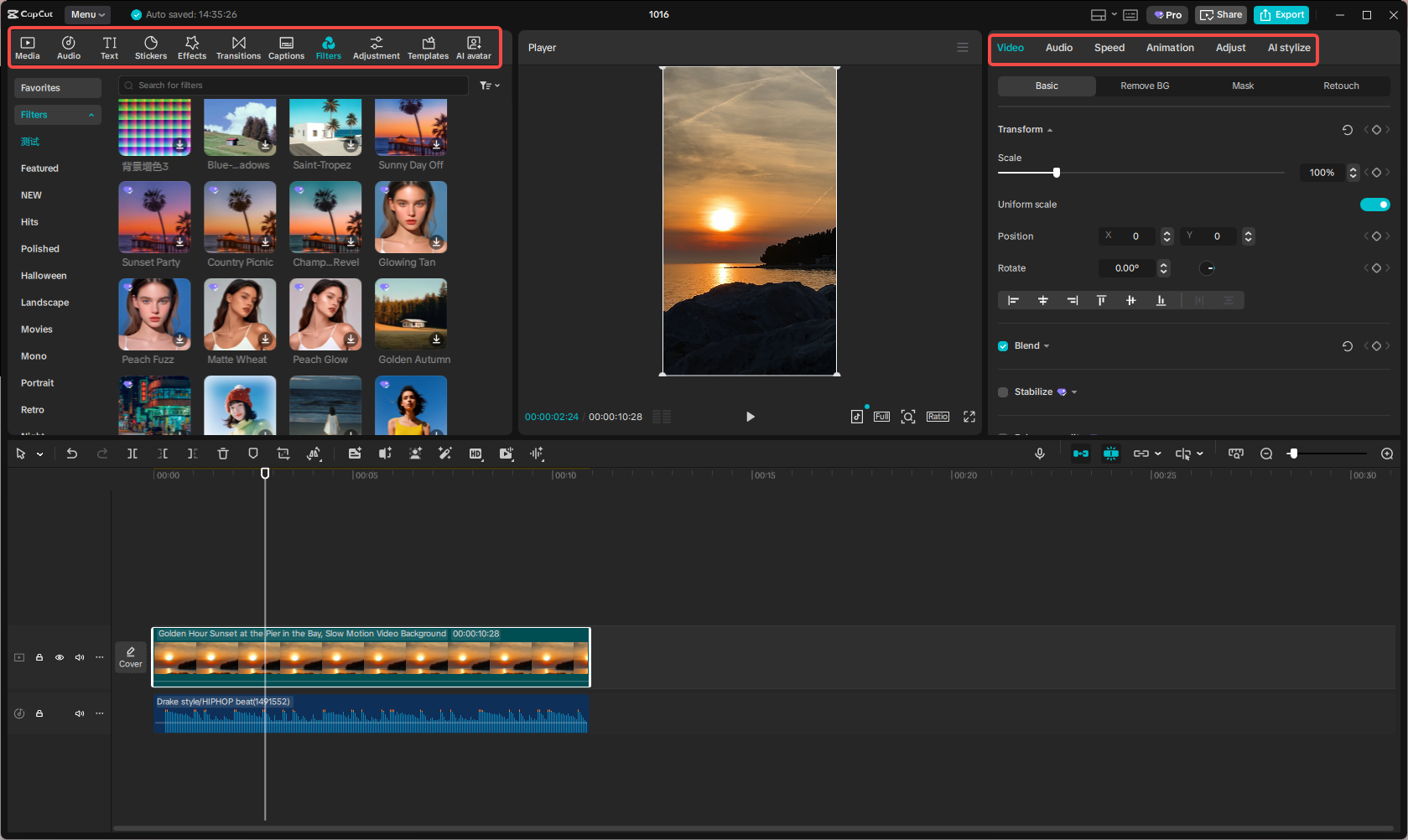Switch to the Audio settings tab
Viewport: 1408px width, 840px height.
1058,48
